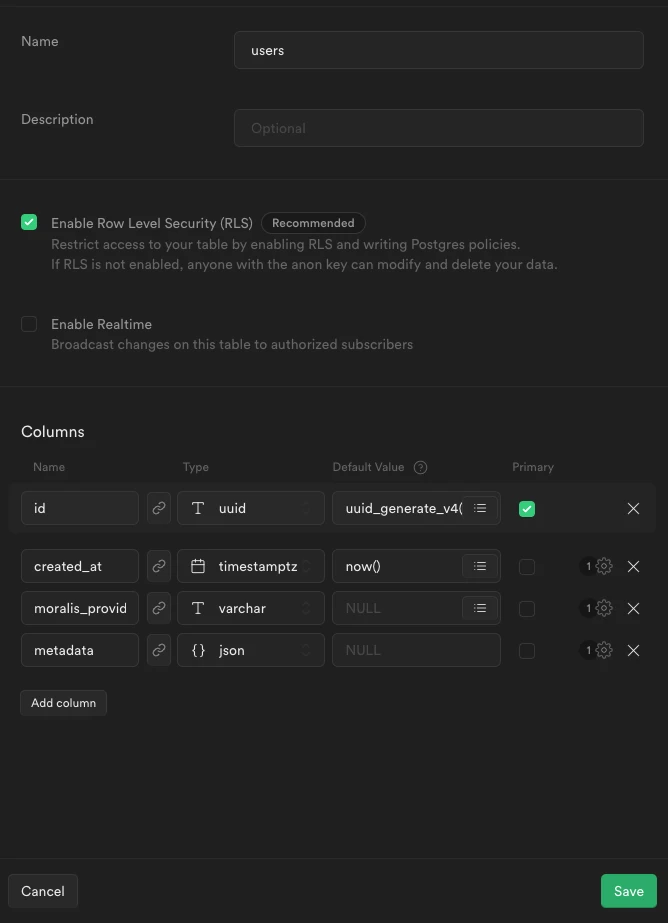The width and height of the screenshot is (668, 923).
Task: Click the help icon beside Default Value header
Action: pos(420,467)
